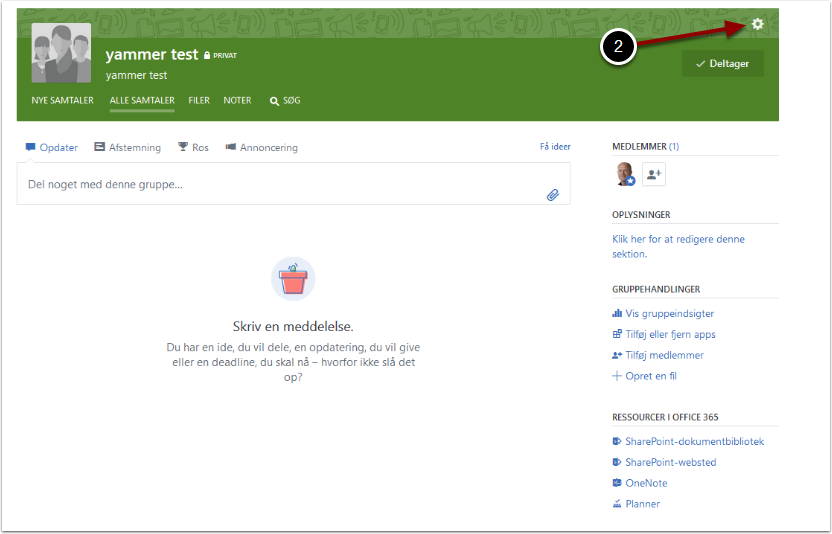
Task: Click the MEDLEMMER (1) heading
Action: [x=645, y=147]
